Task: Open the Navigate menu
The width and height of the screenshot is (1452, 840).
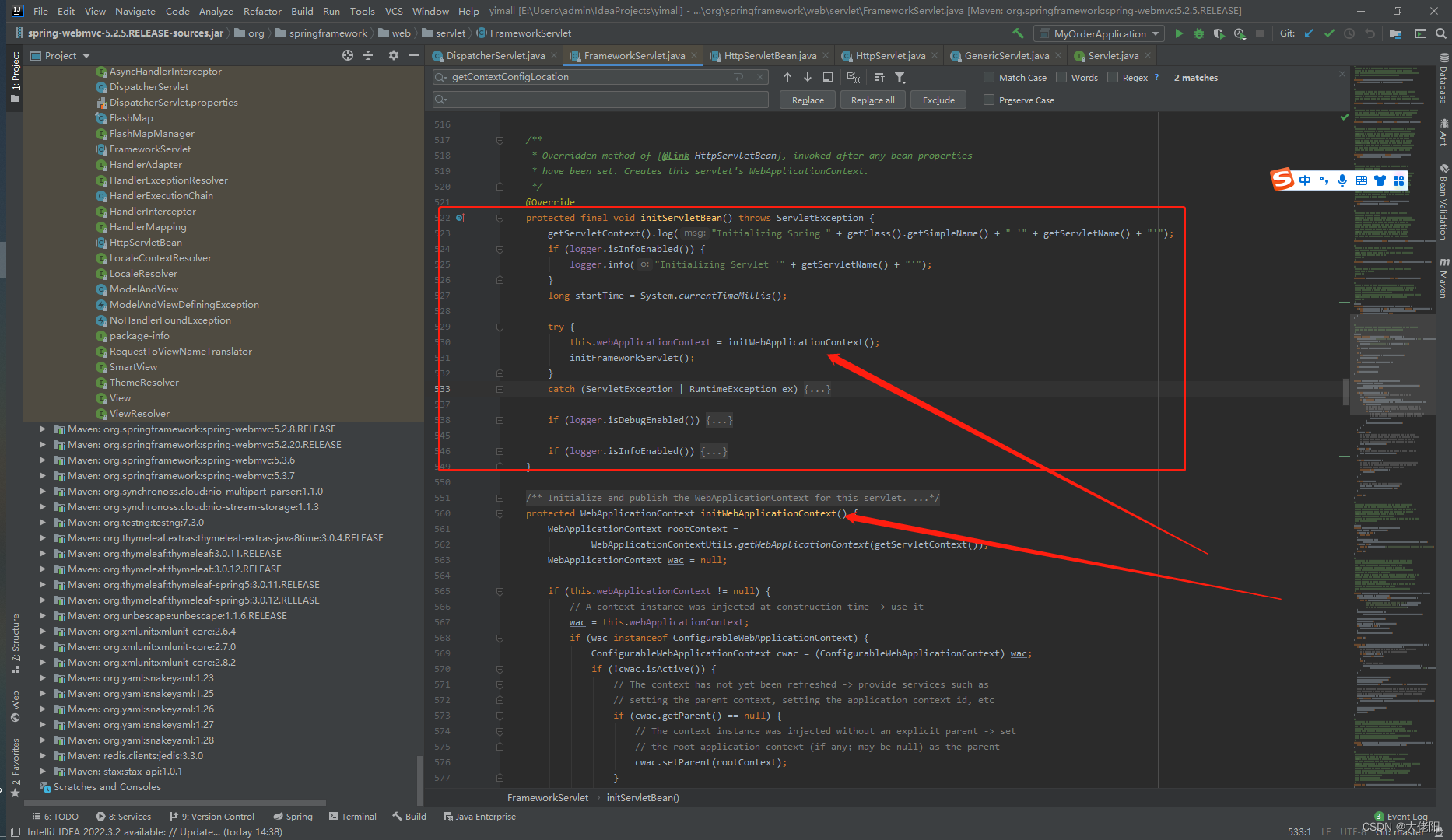Action: coord(135,11)
